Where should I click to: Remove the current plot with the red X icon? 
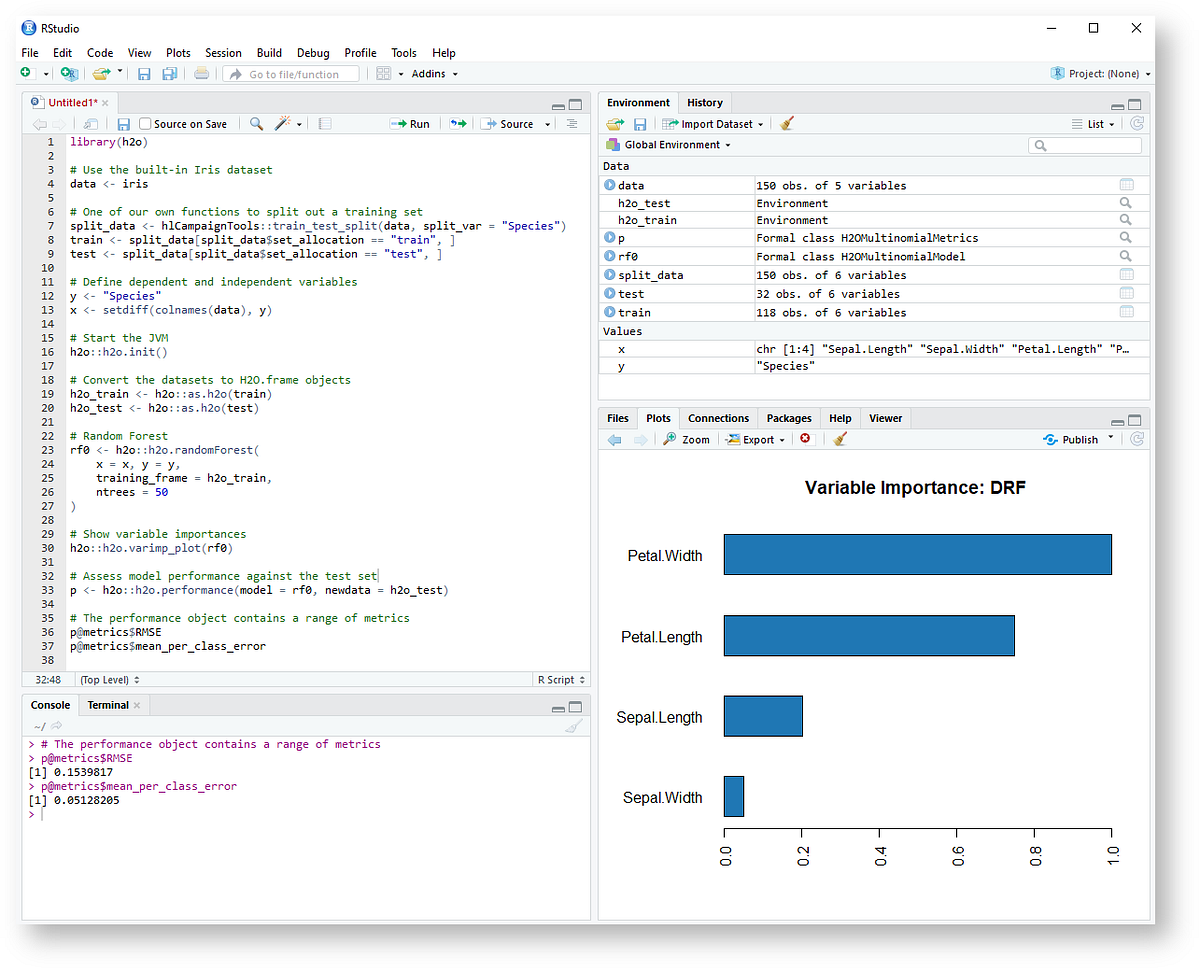click(x=806, y=439)
